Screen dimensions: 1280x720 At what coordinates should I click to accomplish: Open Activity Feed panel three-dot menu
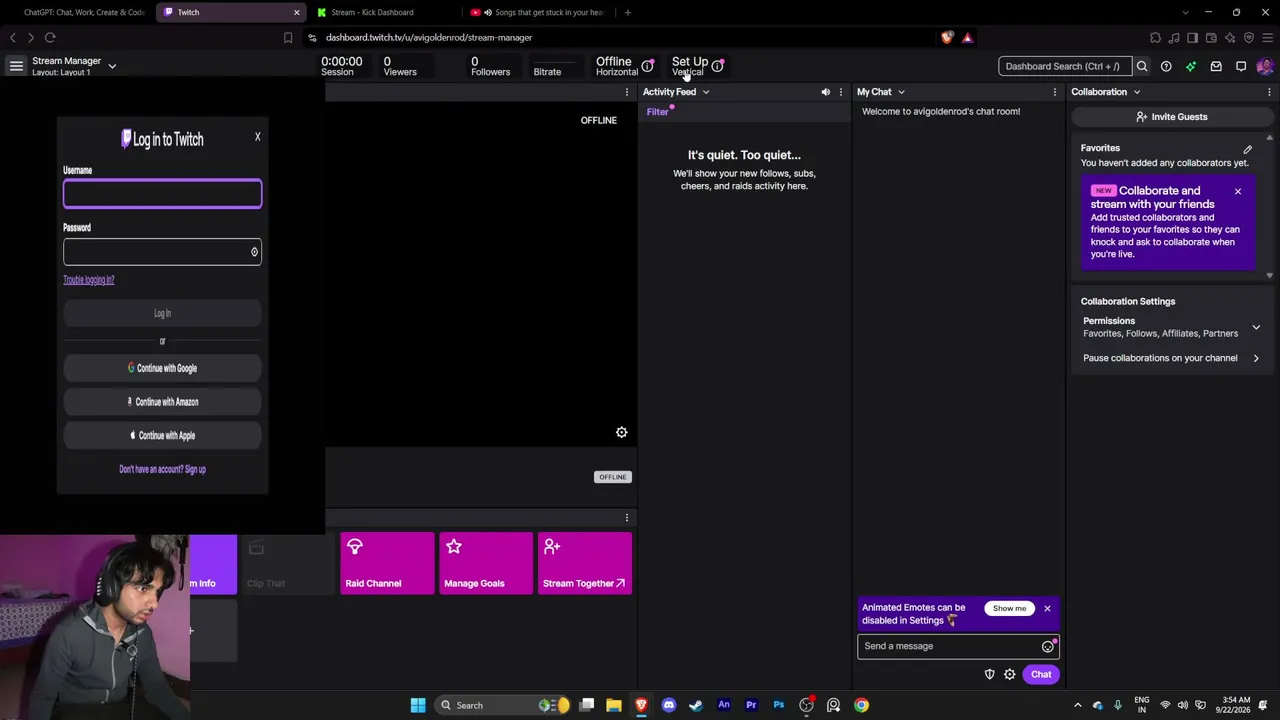(x=840, y=92)
